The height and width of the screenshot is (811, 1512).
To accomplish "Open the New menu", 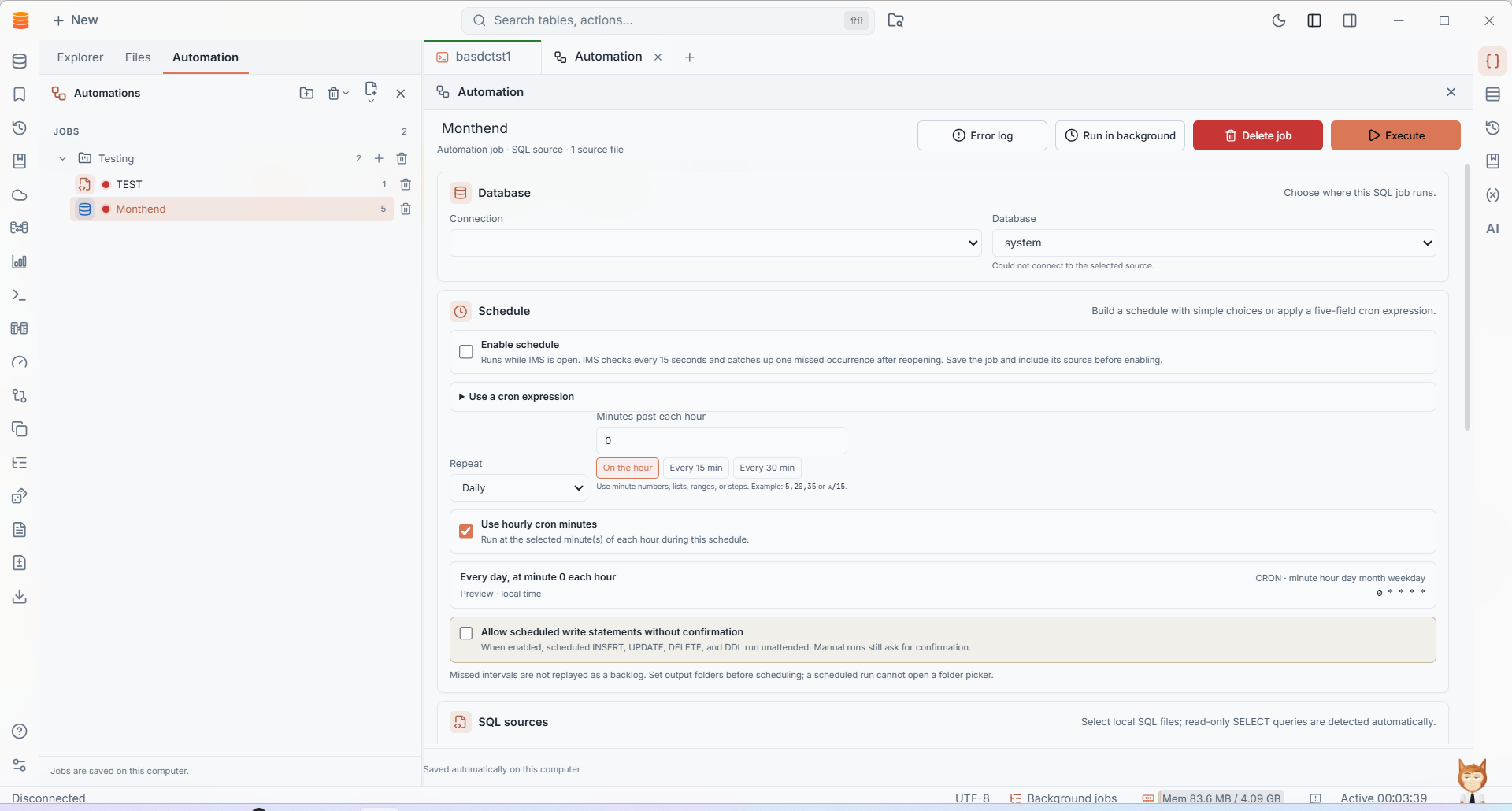I will coord(76,20).
